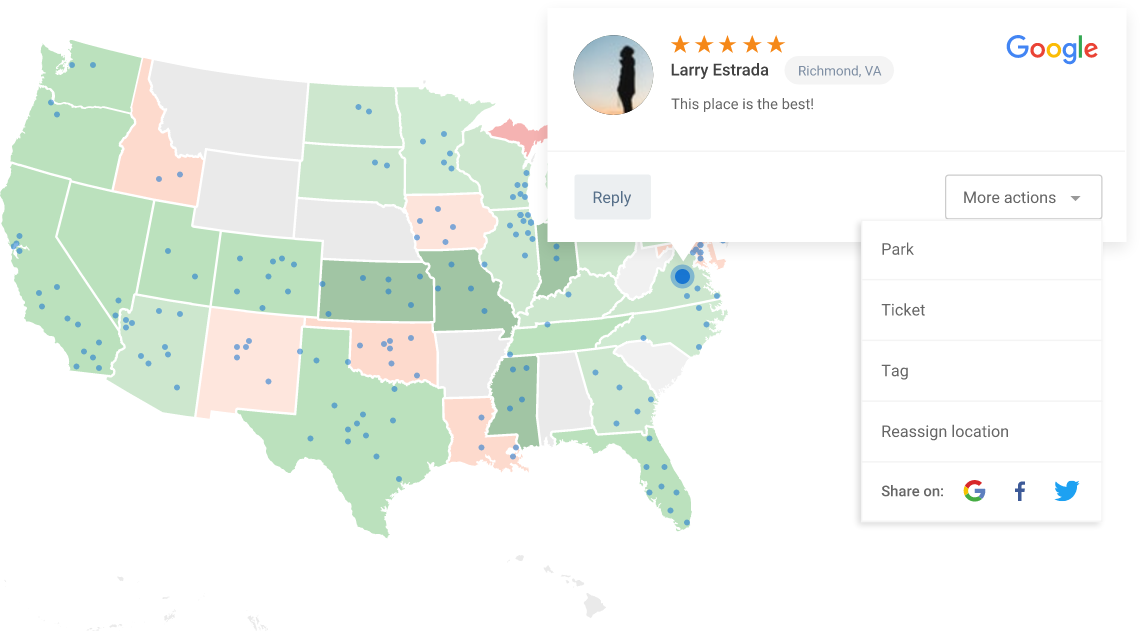Share review on Twitter bird icon

1066,491
